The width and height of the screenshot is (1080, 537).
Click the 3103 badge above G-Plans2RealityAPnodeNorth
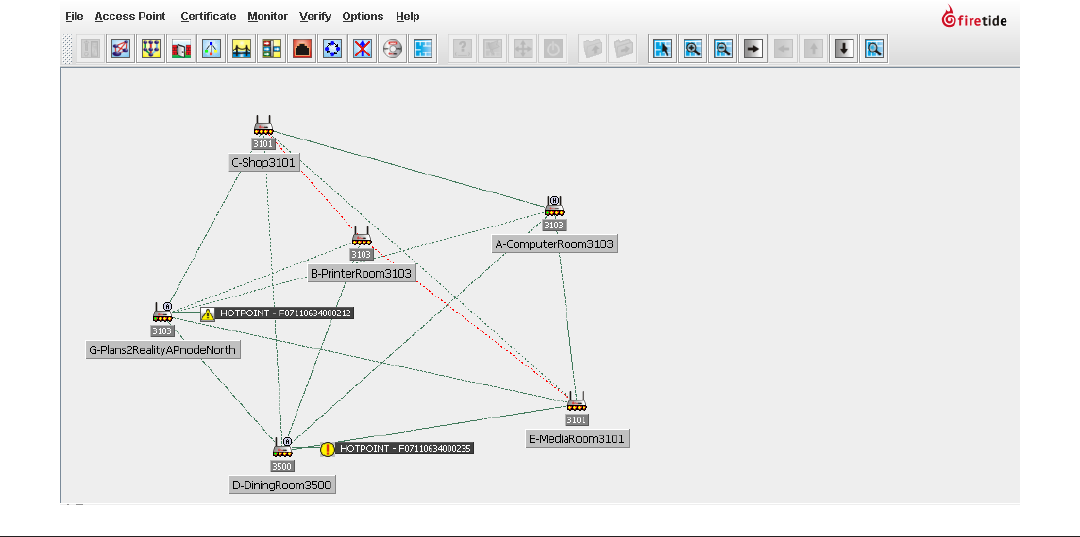click(163, 331)
